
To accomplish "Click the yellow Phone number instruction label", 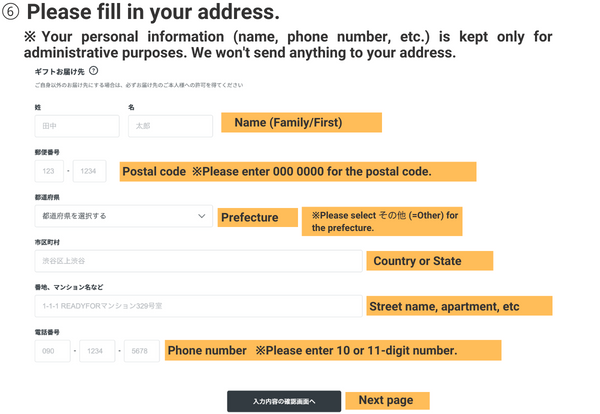I will pyautogui.click(x=331, y=351).
